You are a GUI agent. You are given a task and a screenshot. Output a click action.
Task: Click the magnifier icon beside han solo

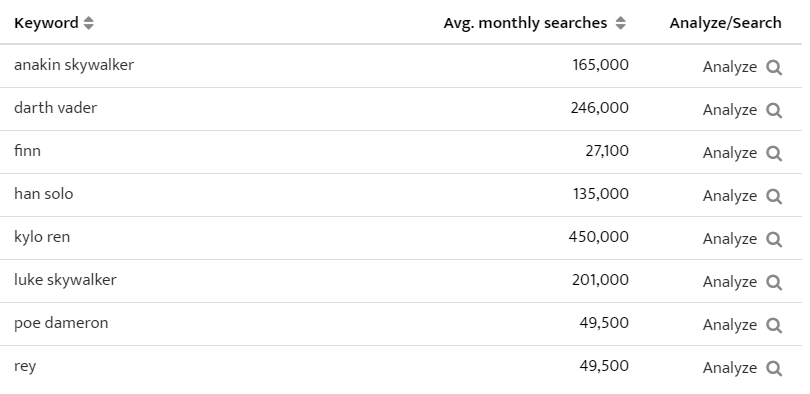coord(774,196)
